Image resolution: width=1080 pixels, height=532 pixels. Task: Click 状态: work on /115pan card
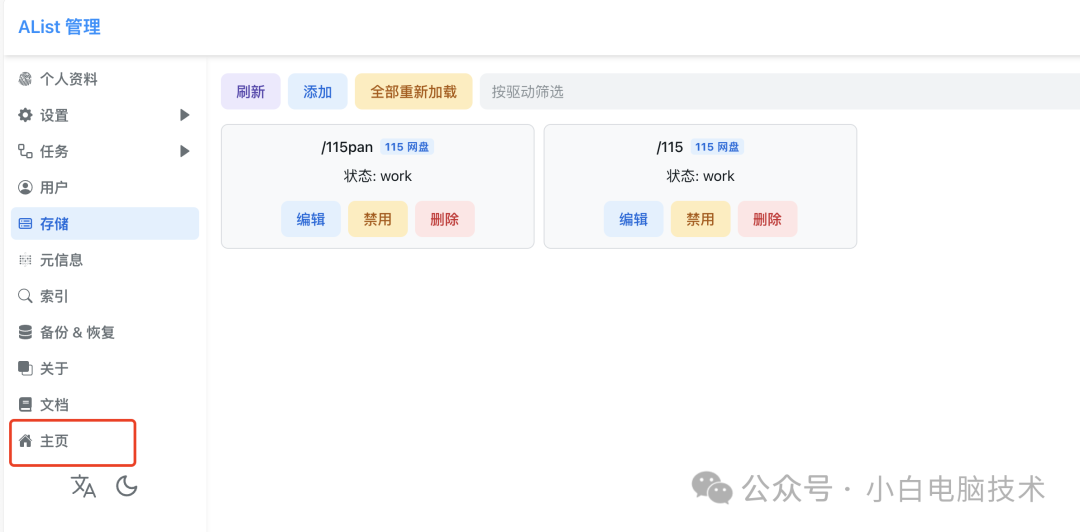(377, 176)
